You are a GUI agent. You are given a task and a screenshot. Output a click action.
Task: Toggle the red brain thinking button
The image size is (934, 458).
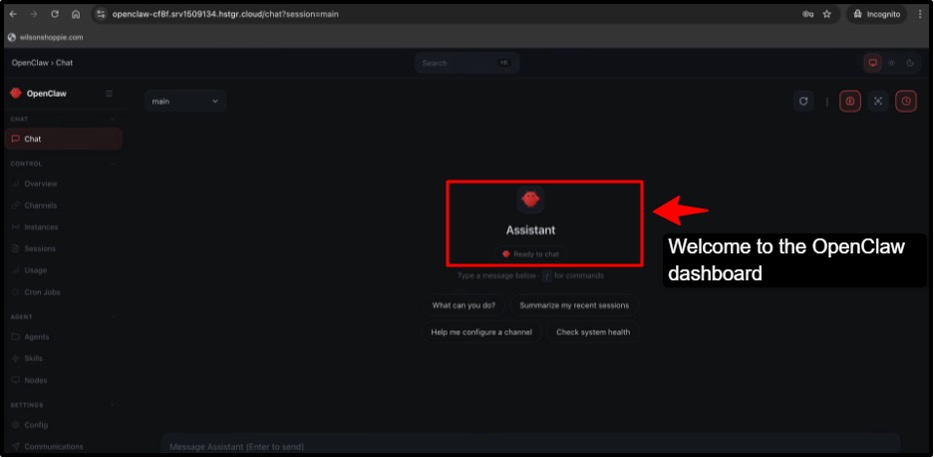click(x=850, y=101)
